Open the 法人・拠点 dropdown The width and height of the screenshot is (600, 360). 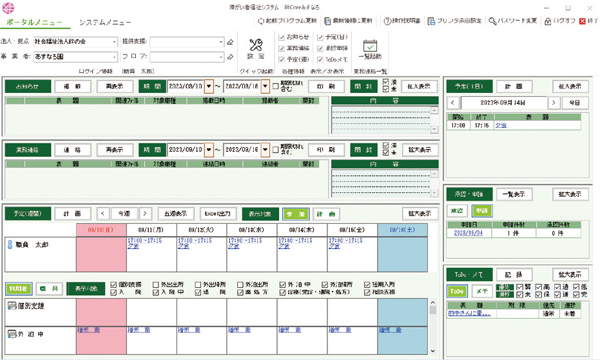pos(114,42)
